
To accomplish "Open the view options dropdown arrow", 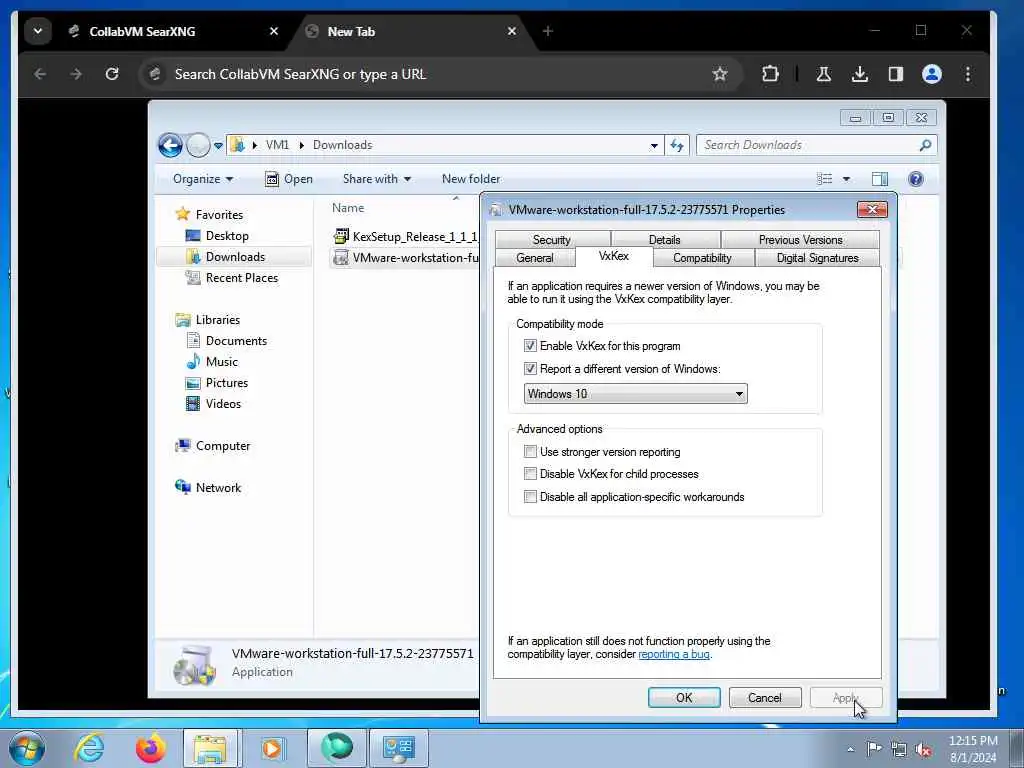I will [x=846, y=179].
